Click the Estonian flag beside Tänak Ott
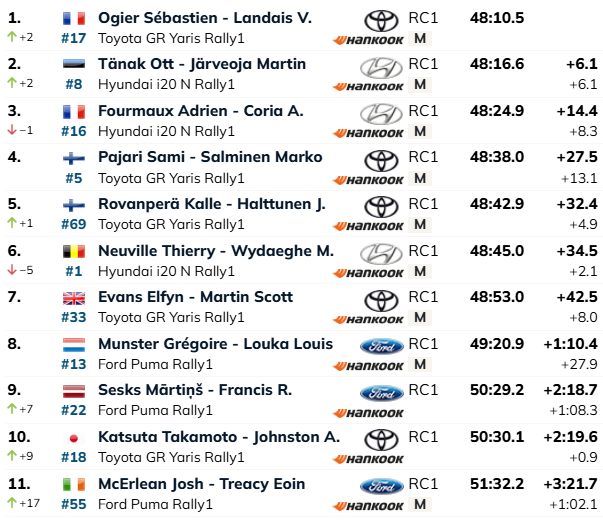The width and height of the screenshot is (603, 520). (74, 64)
